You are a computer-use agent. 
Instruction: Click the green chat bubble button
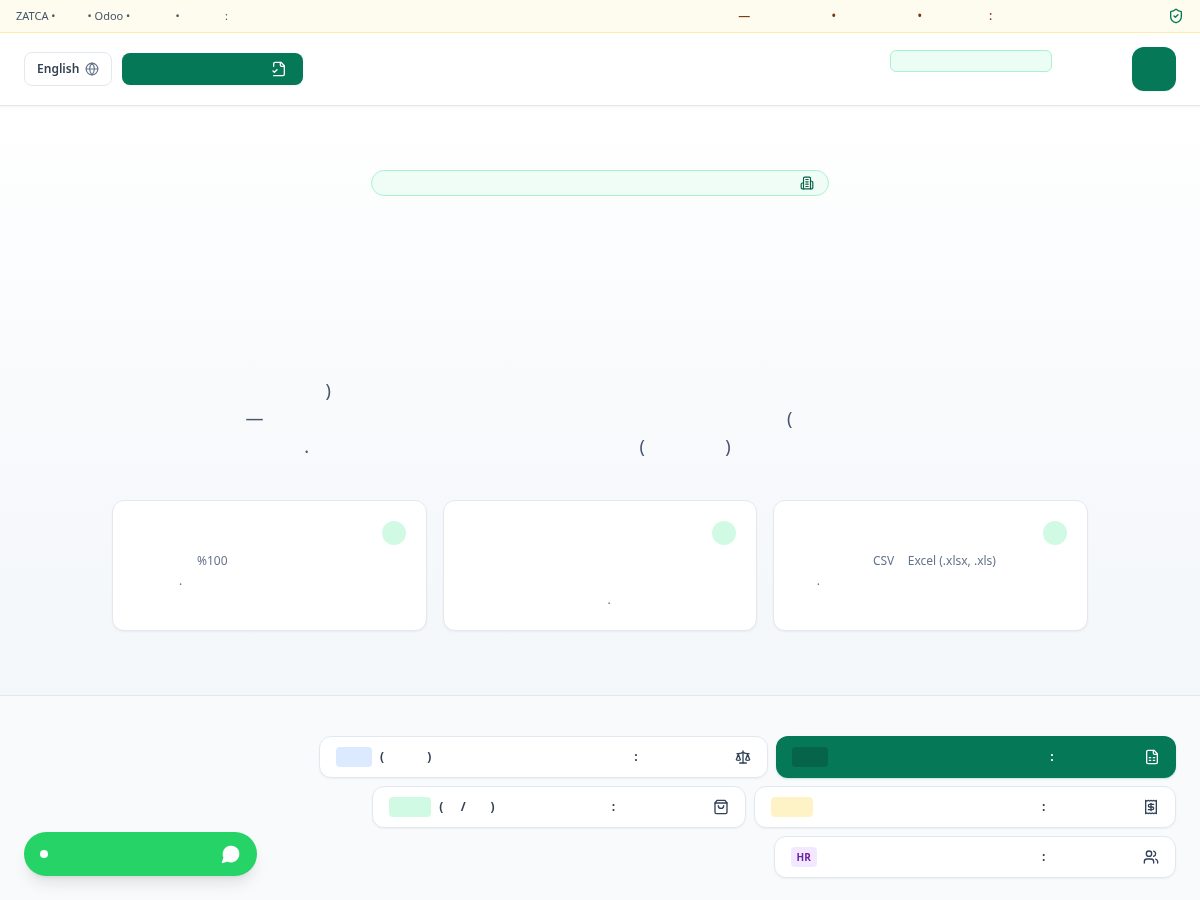click(x=140, y=854)
